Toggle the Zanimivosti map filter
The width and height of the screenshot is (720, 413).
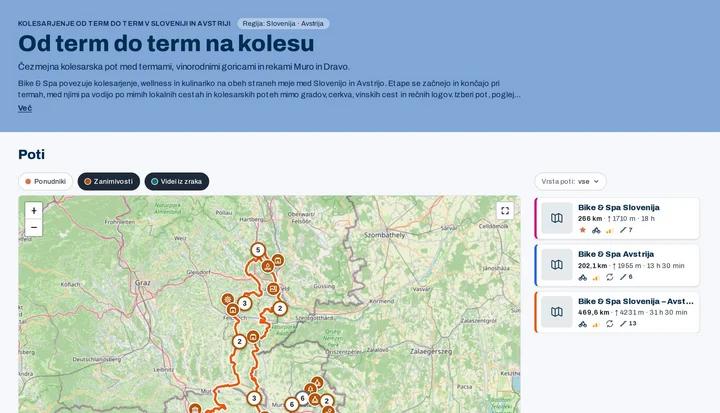[109, 181]
